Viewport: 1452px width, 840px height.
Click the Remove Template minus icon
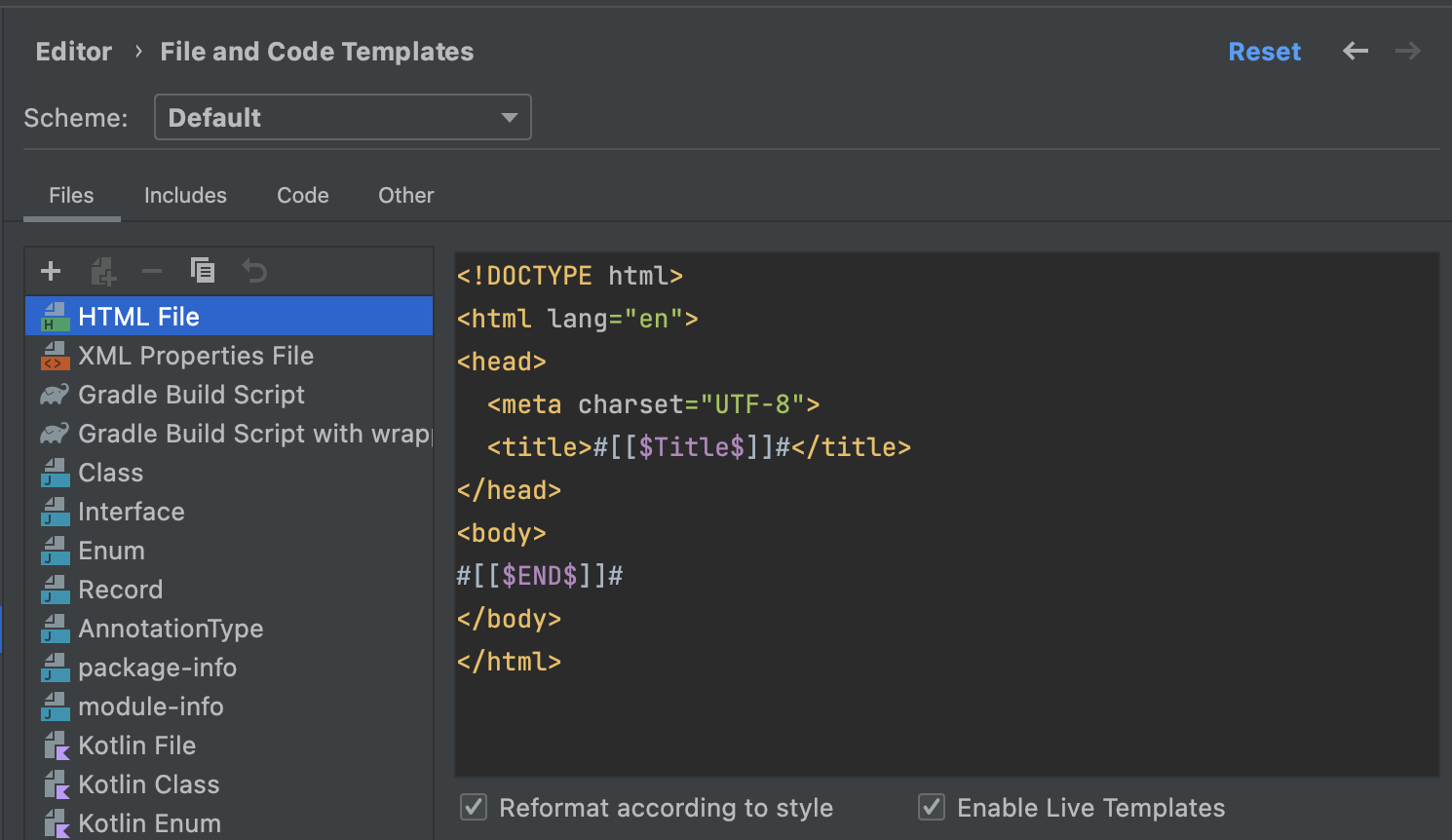(152, 271)
